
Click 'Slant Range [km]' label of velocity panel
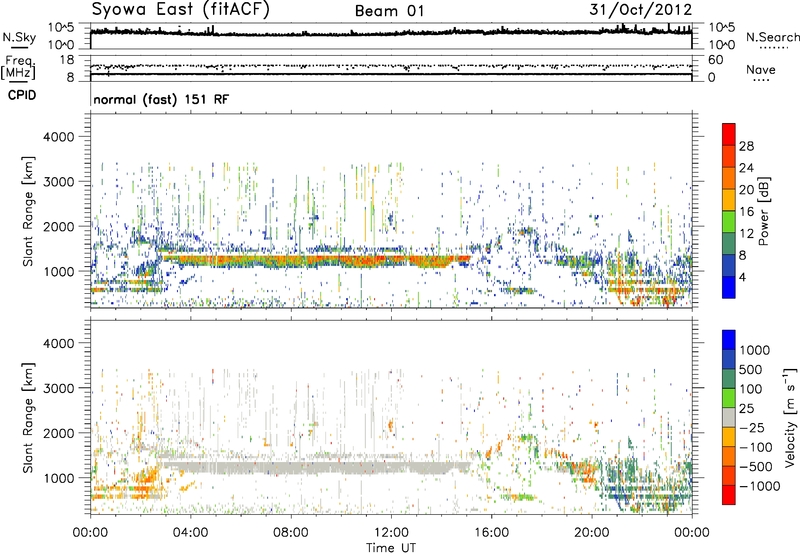tap(28, 417)
